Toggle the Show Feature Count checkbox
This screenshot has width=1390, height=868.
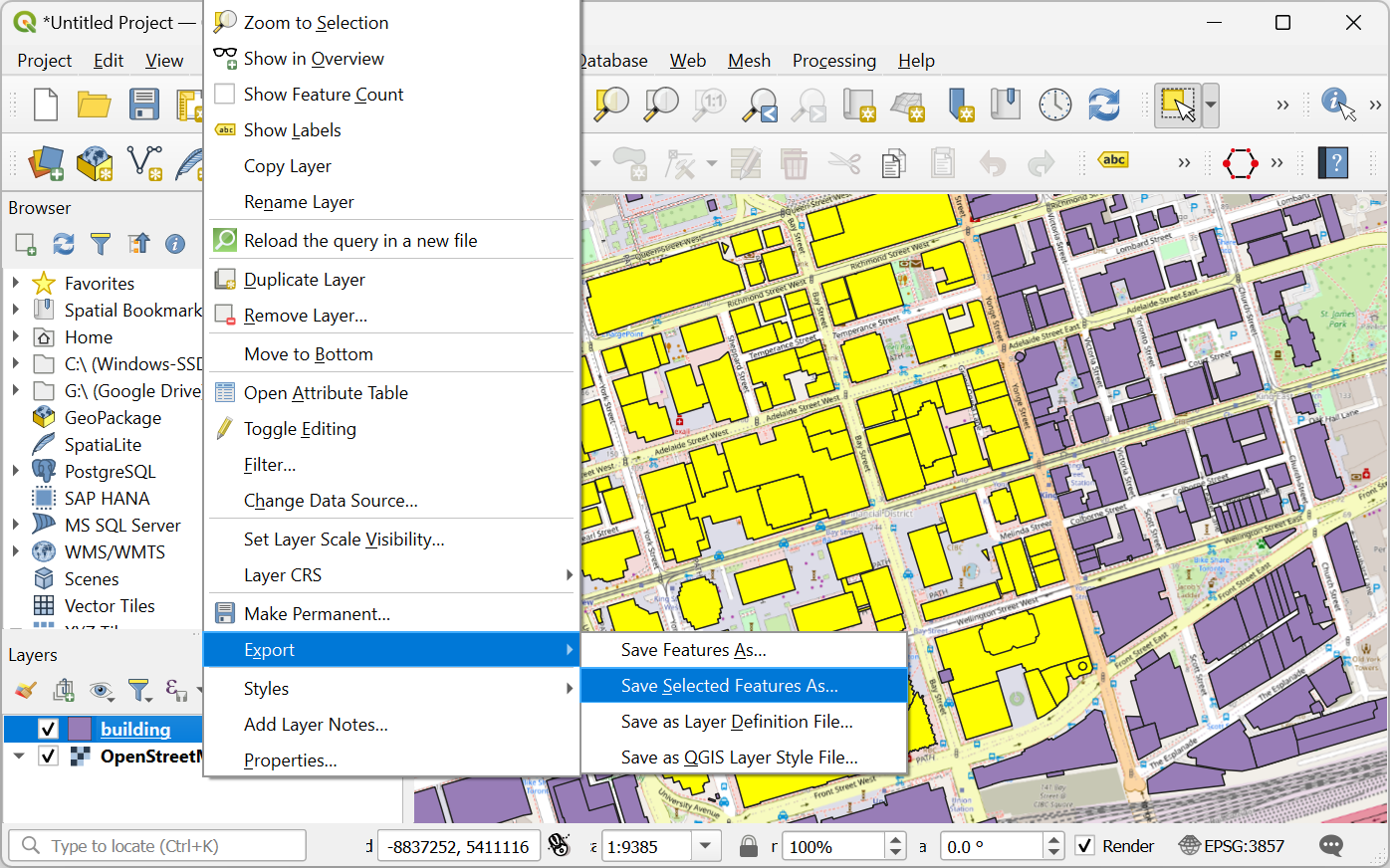tap(225, 95)
